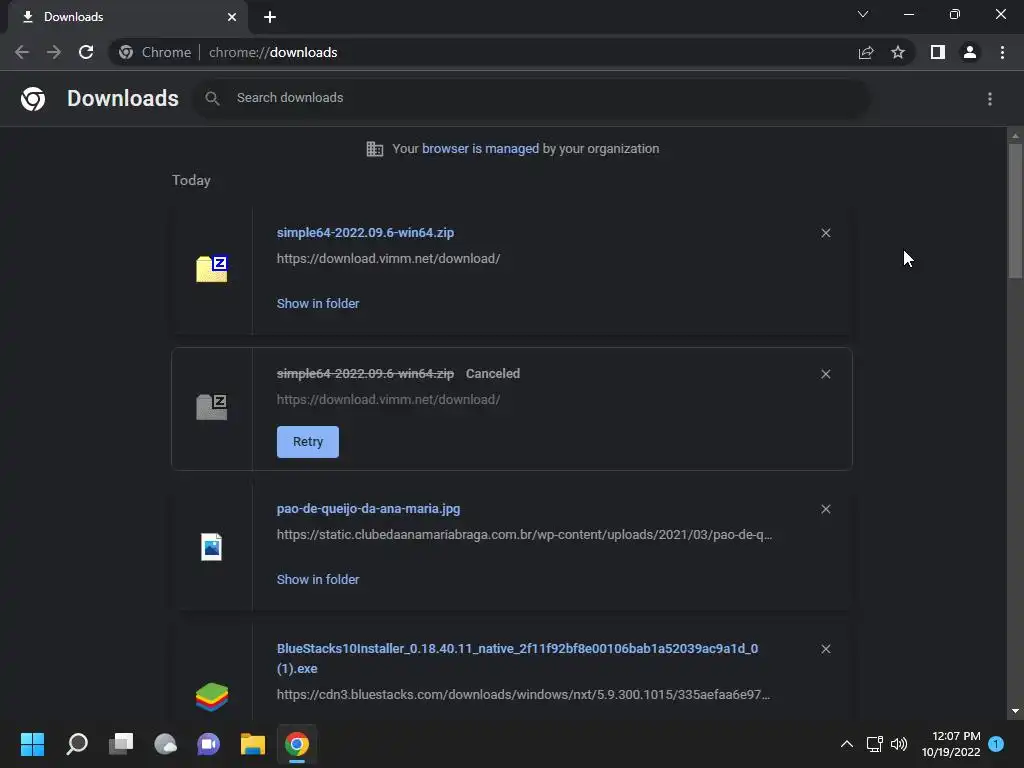Open the Teams Chat taskbar icon
1024x768 pixels.
pyautogui.click(x=209, y=744)
